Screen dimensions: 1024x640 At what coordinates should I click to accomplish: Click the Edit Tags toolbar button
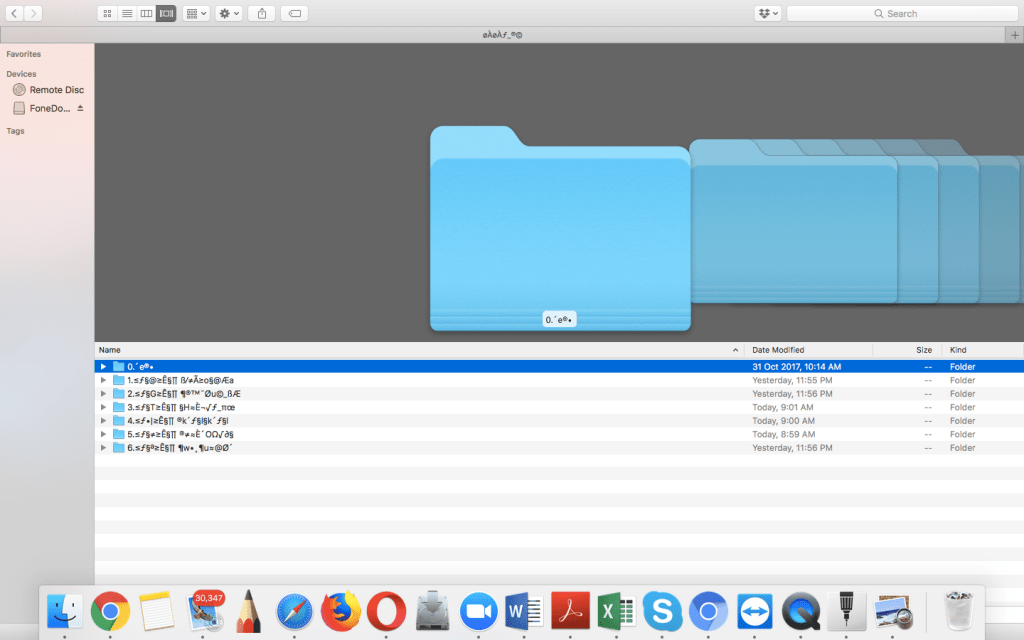point(294,13)
